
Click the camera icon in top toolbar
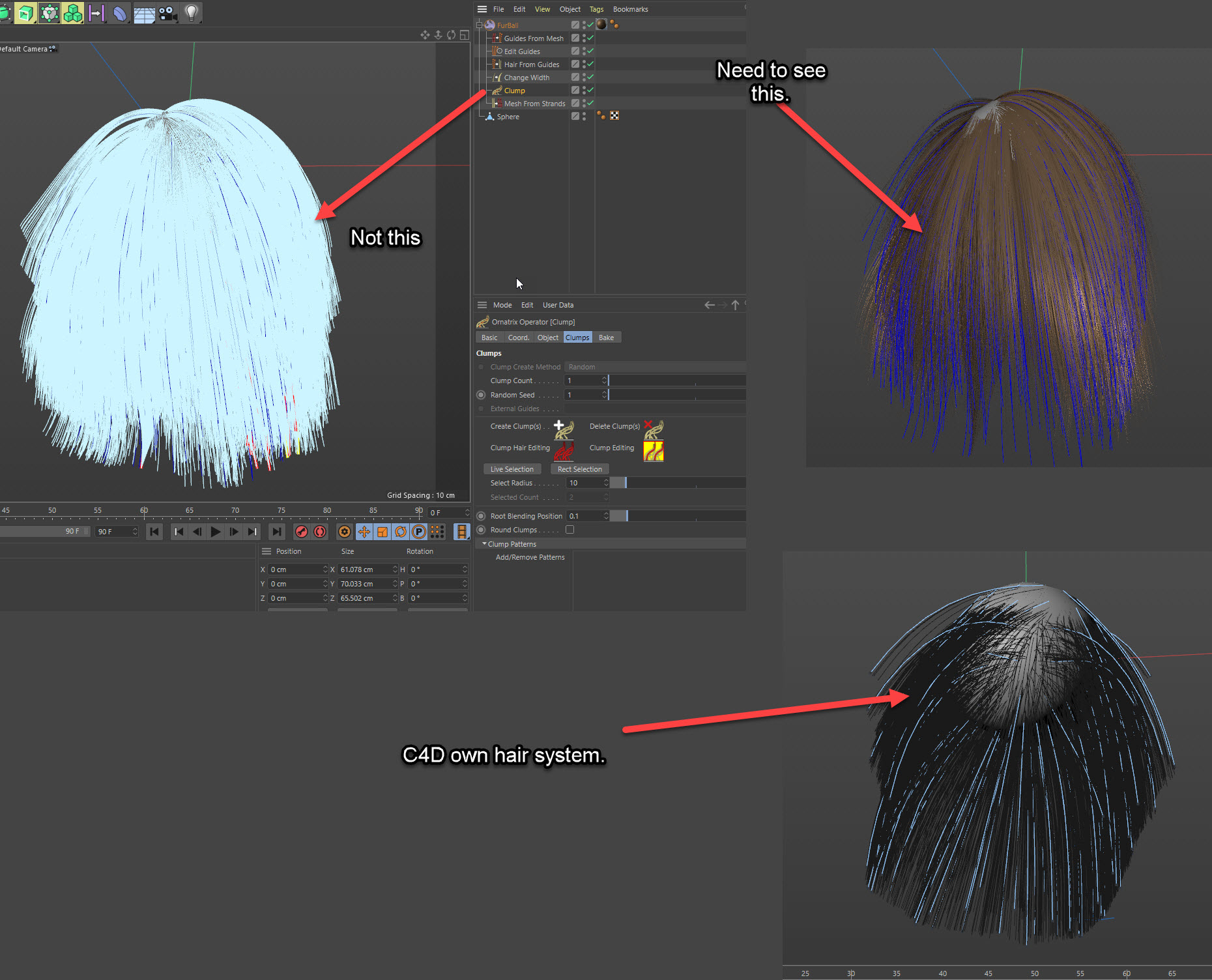click(167, 13)
